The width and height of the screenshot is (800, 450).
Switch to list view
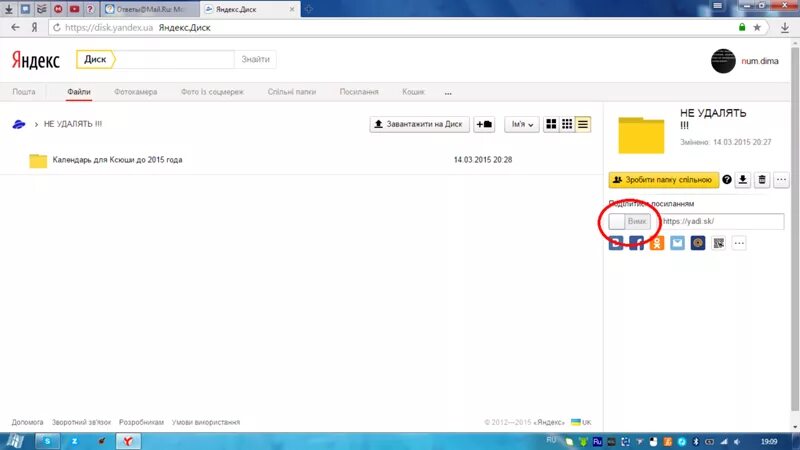[583, 124]
